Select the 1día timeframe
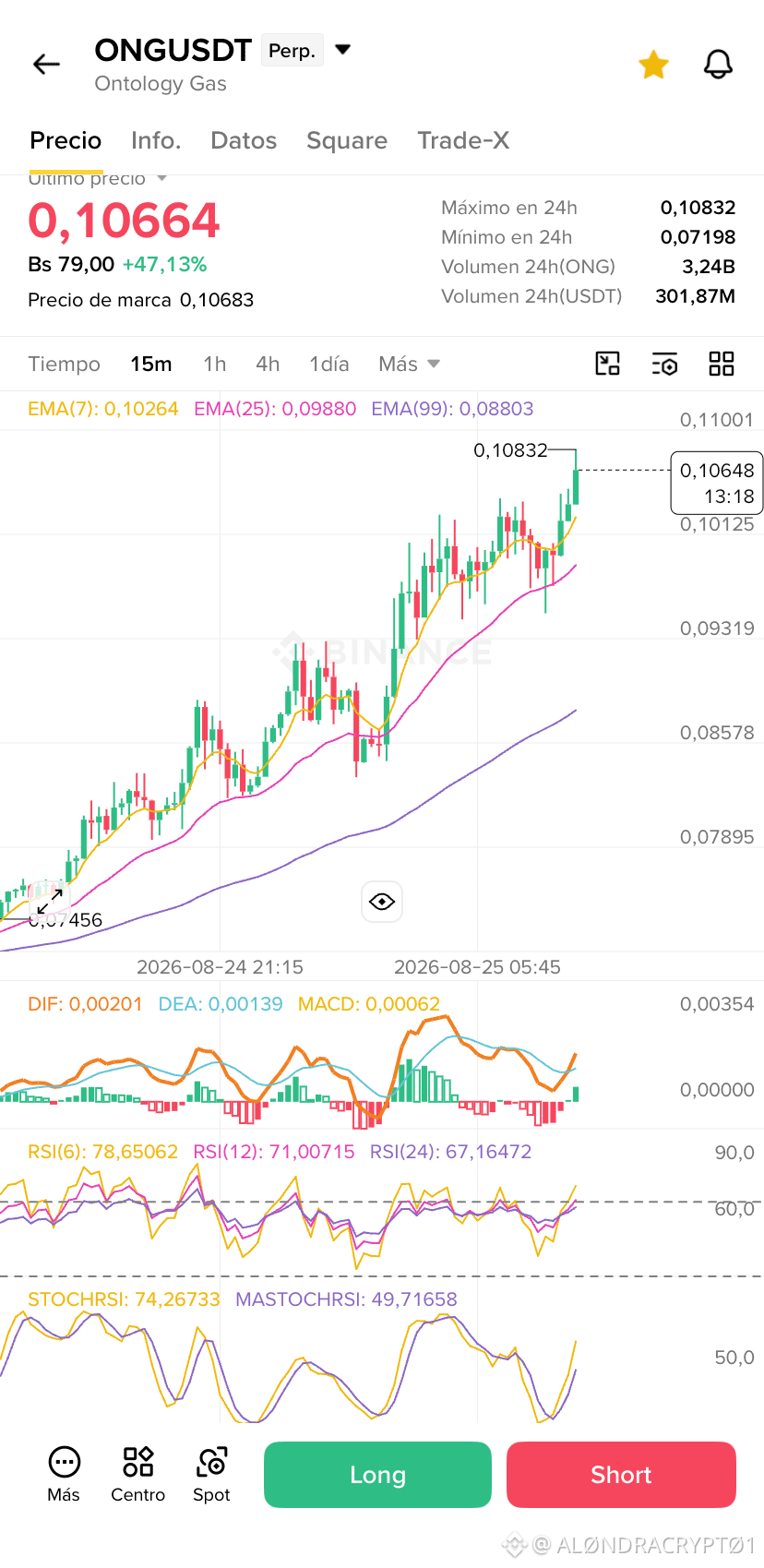 (329, 364)
